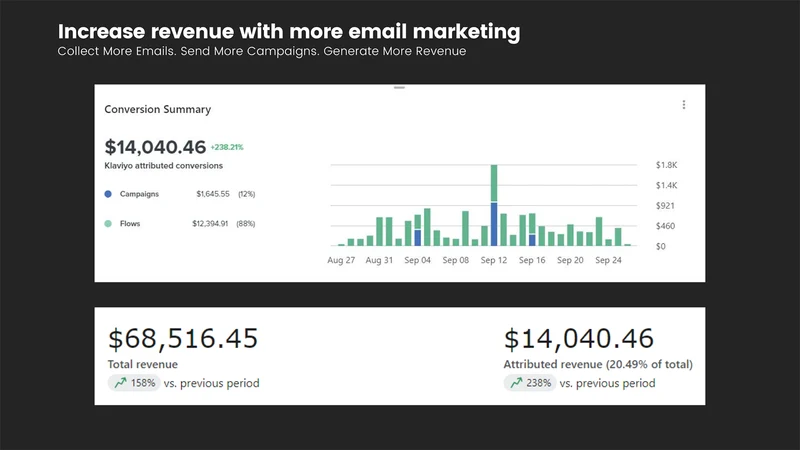Click the Aug 27 axis label
The height and width of the screenshot is (450, 800).
point(341,260)
